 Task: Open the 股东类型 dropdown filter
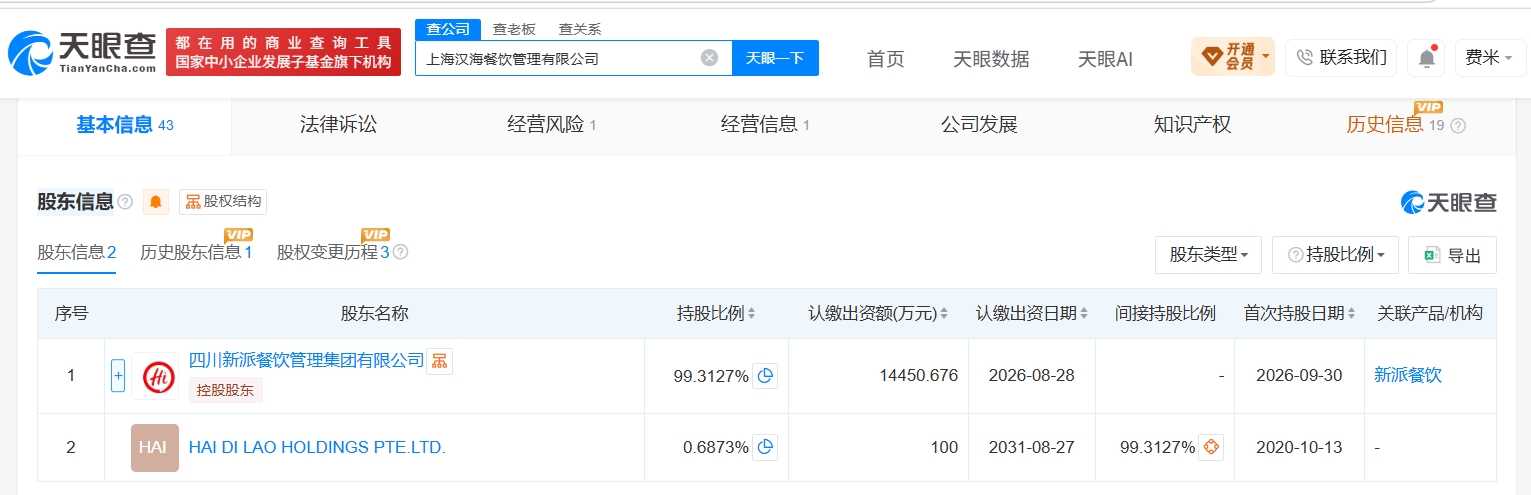pos(1208,255)
